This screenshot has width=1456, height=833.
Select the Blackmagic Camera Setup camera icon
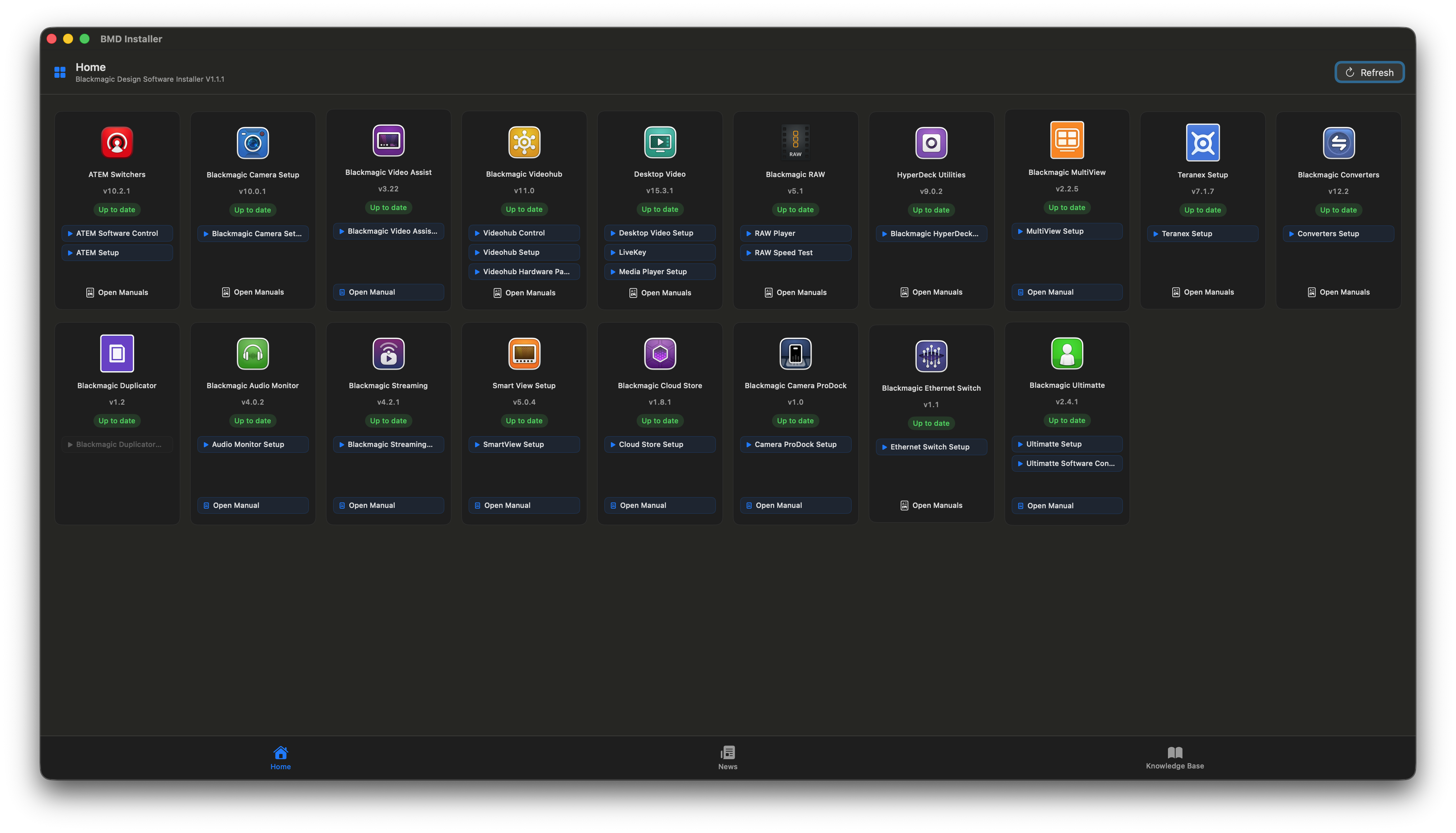coord(252,142)
